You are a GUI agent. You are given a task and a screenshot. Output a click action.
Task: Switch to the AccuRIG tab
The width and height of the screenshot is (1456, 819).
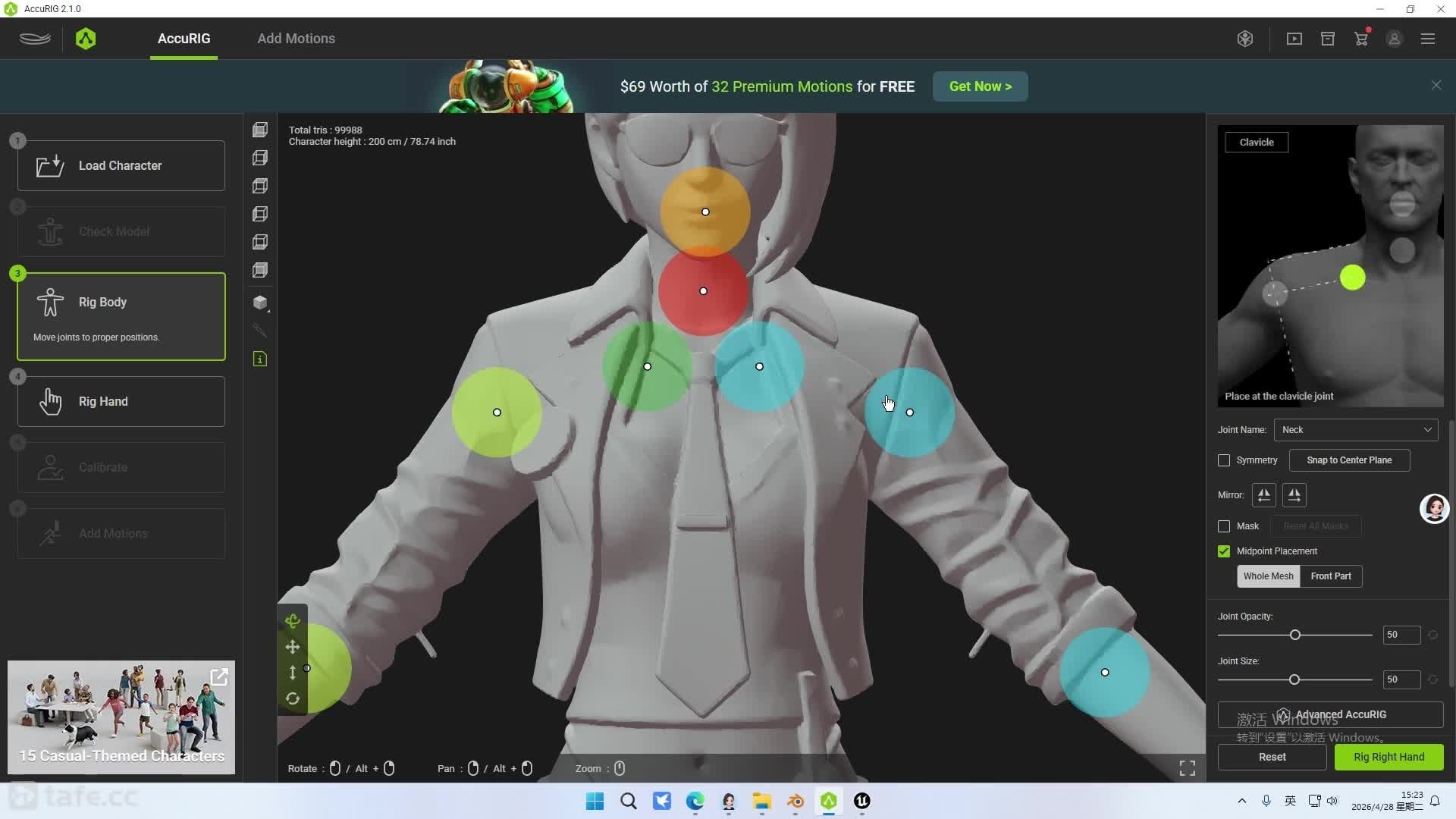point(184,39)
